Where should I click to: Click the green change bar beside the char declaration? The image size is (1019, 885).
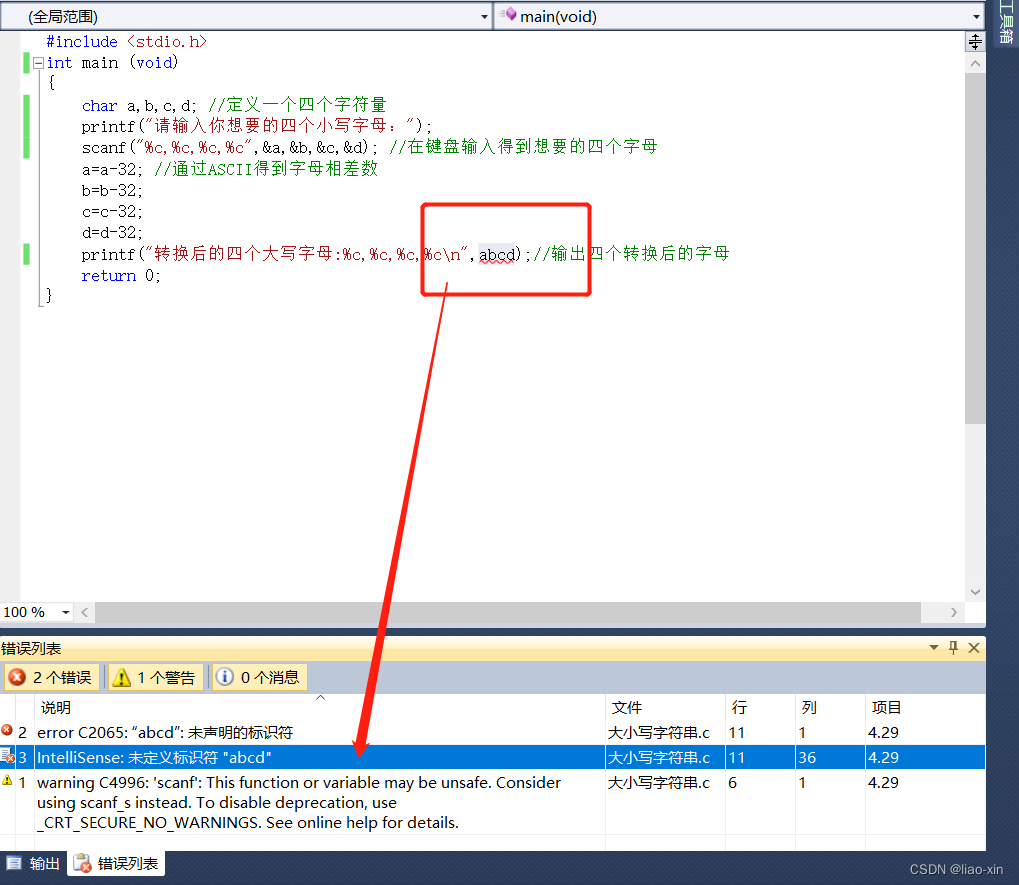tap(26, 104)
